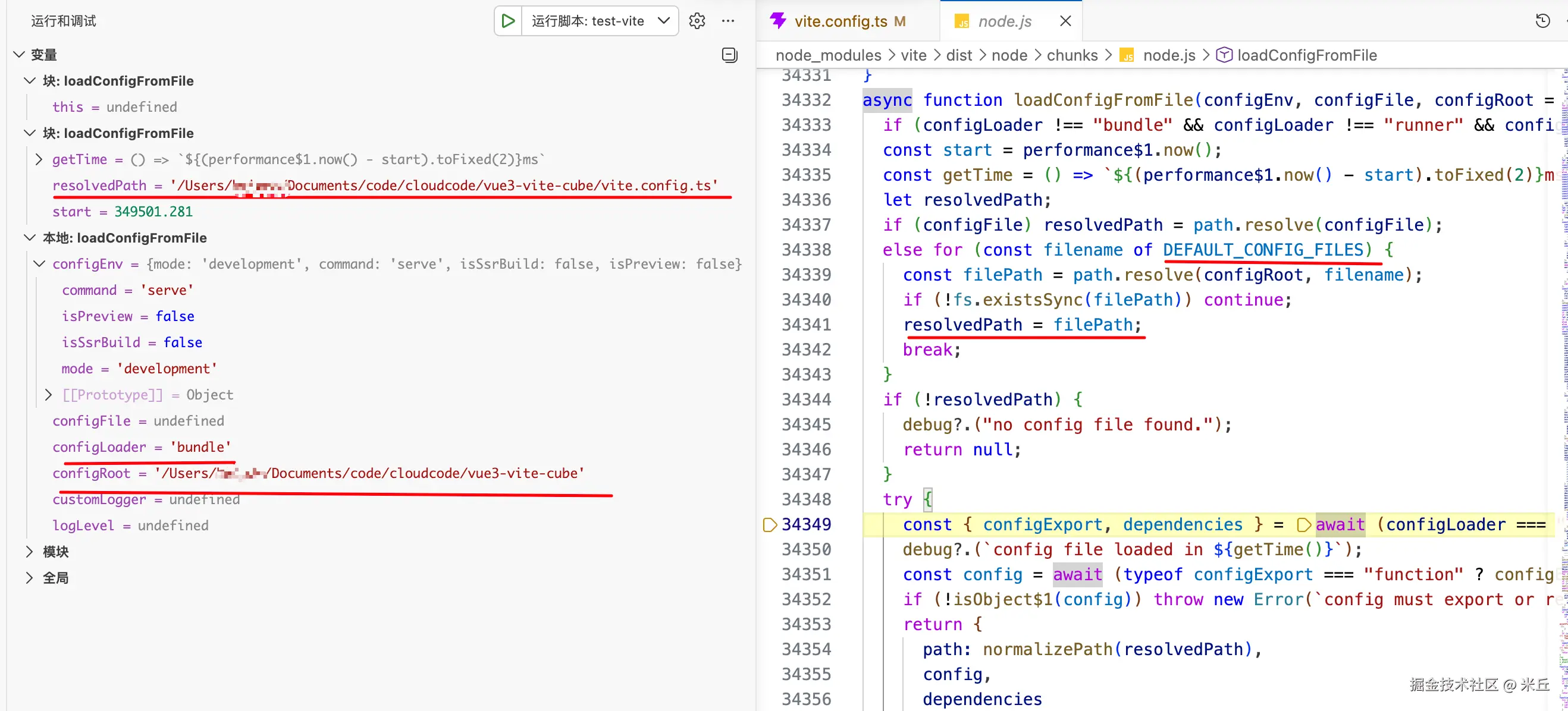This screenshot has height=711, width=1568.
Task: Expand the 全局 global scope
Action: point(29,578)
